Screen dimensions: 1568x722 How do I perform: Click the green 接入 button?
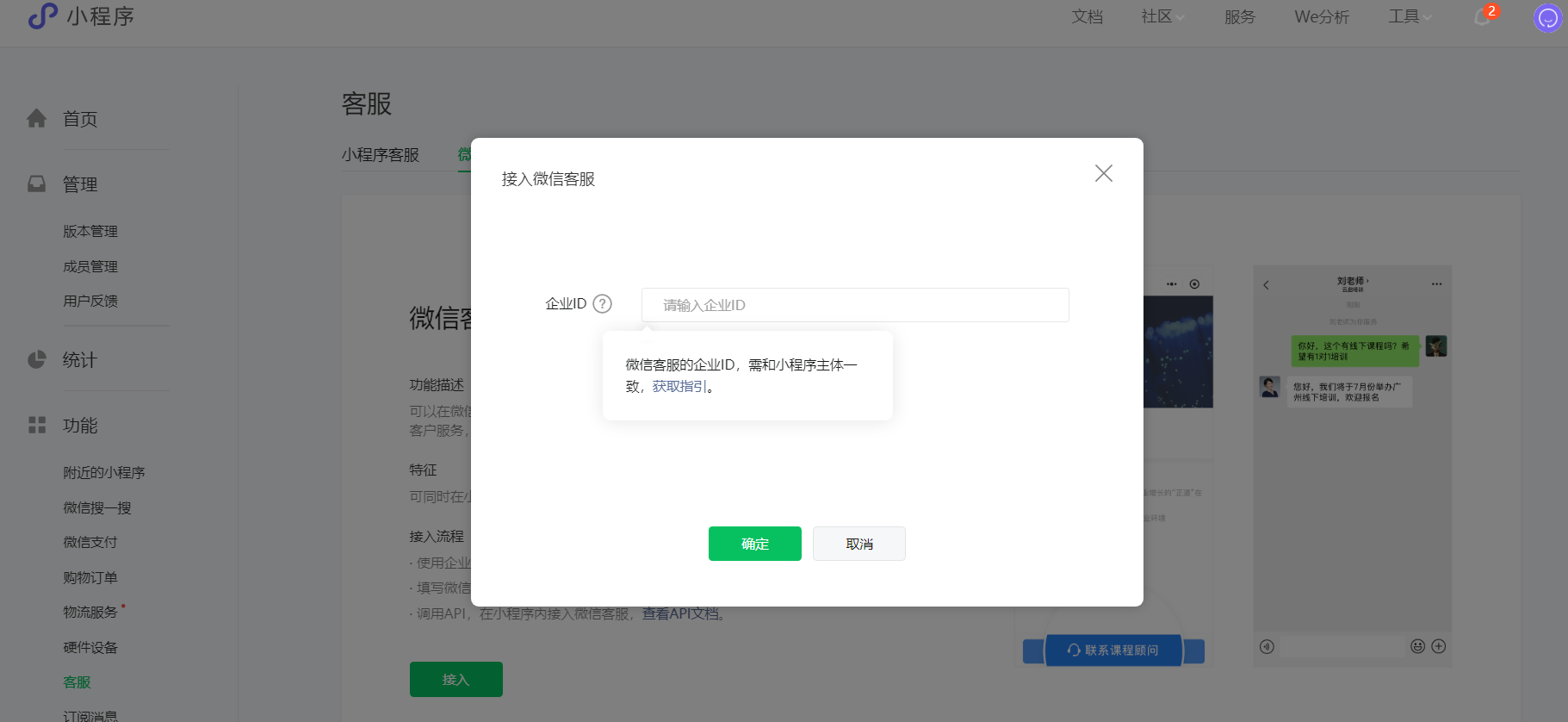point(456,679)
